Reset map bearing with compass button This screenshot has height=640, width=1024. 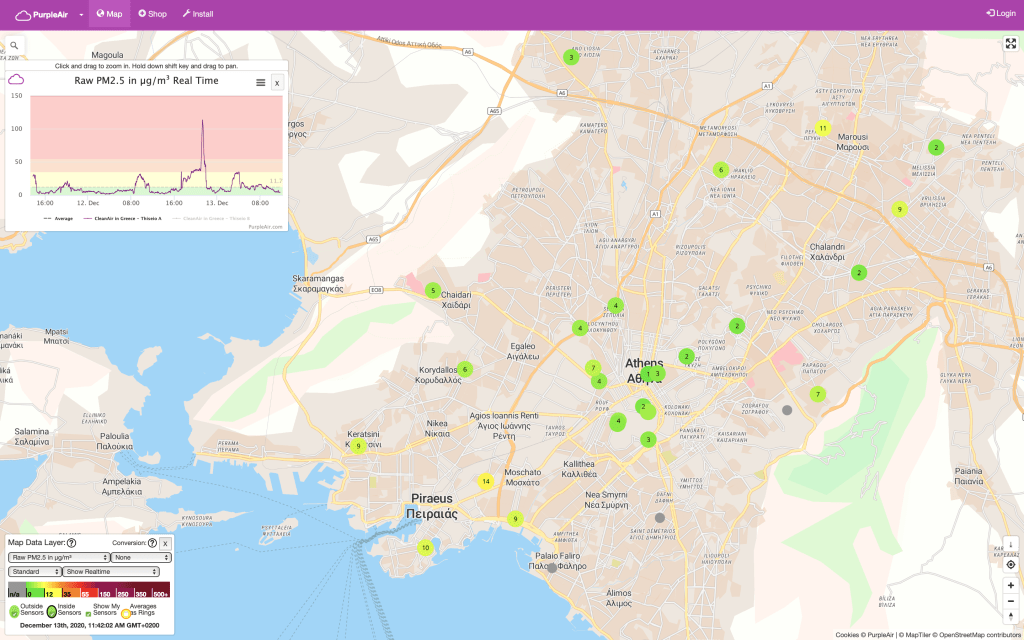[x=1010, y=617]
